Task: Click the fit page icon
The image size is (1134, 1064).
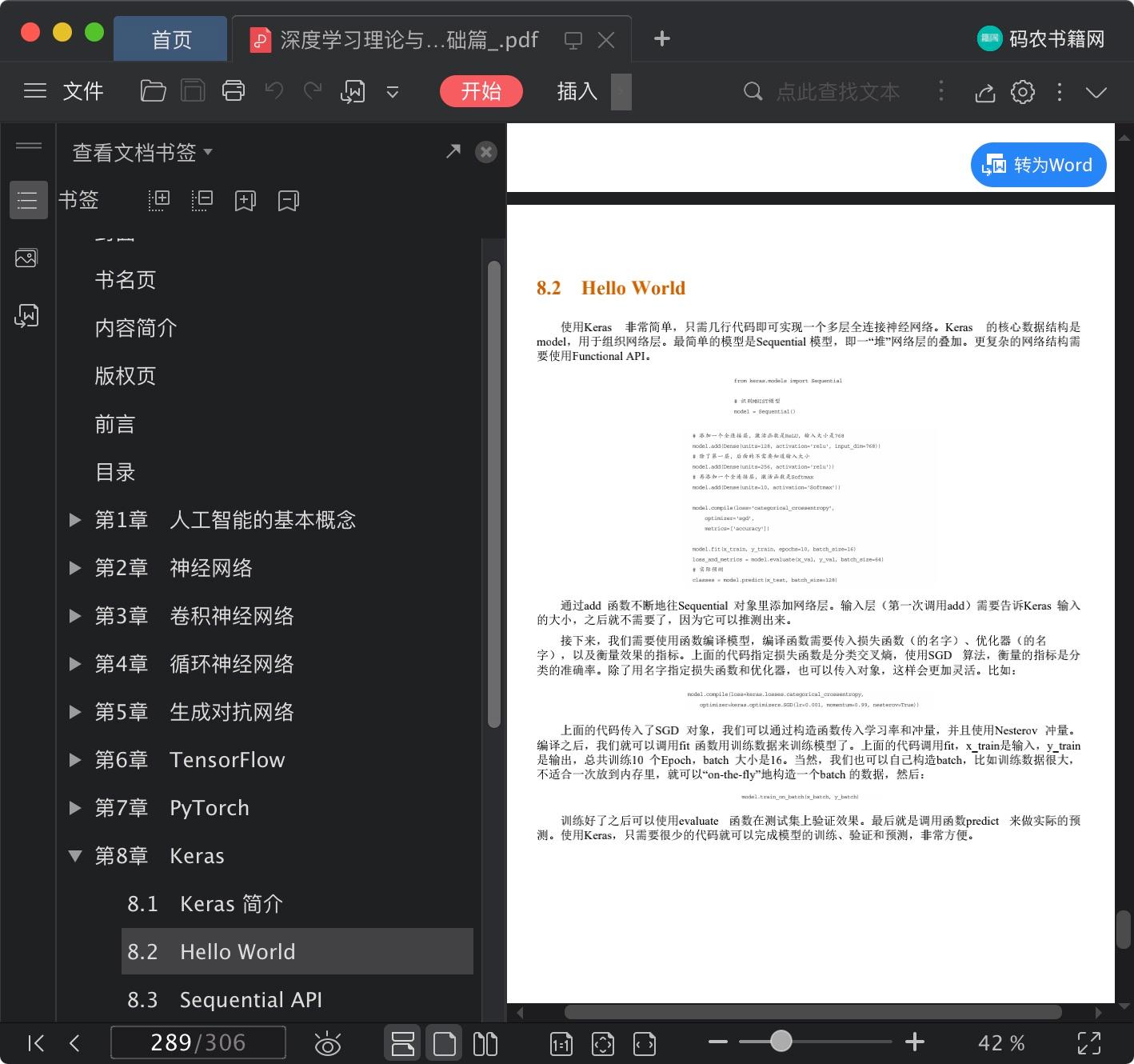Action: click(x=603, y=1043)
